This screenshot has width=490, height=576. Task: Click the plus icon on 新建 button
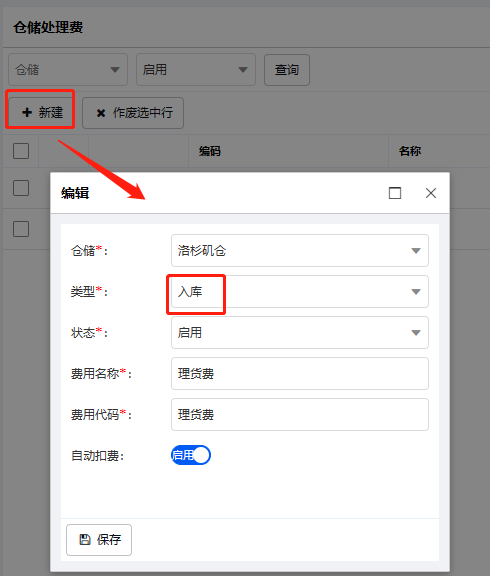(x=27, y=112)
